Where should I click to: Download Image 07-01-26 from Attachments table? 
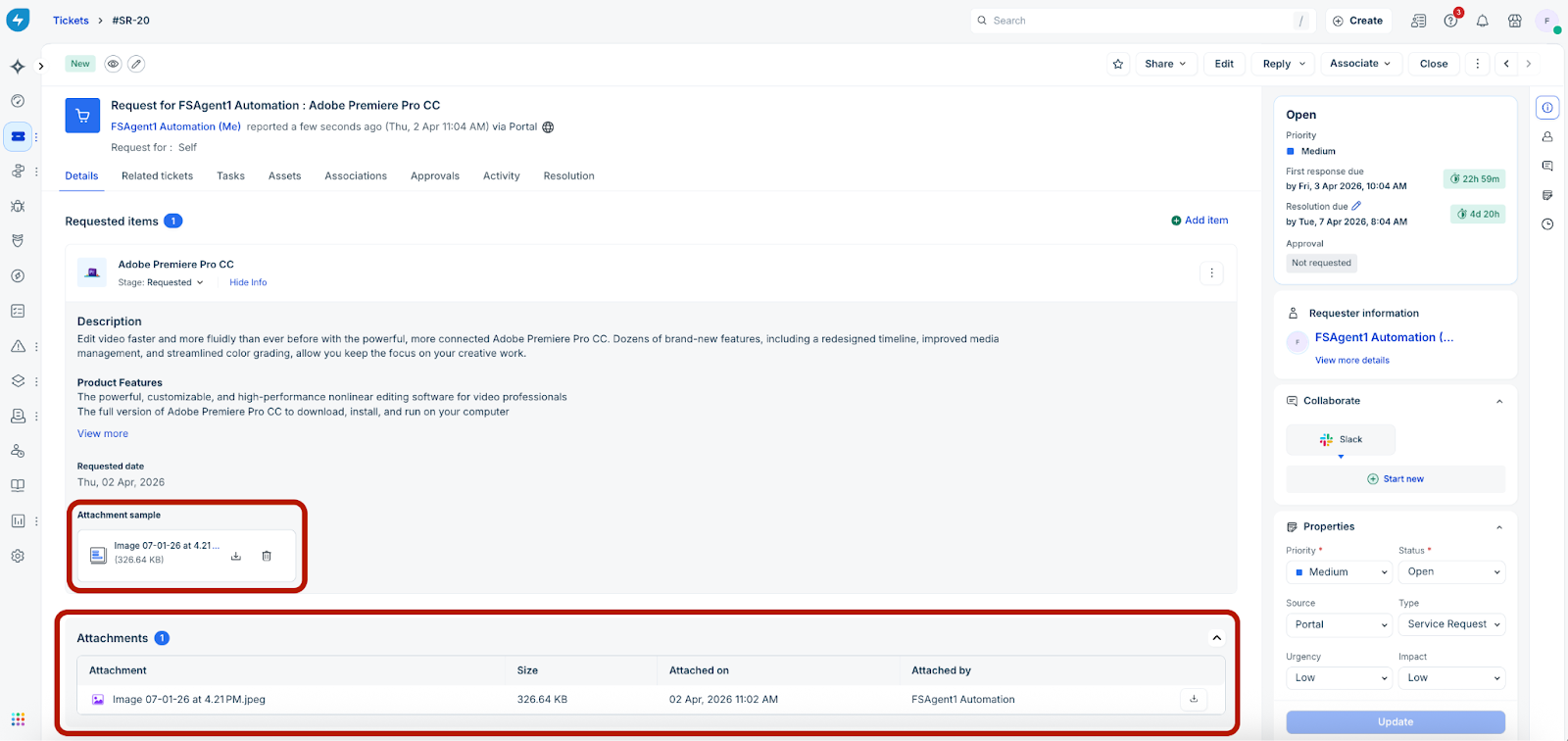(x=1194, y=699)
